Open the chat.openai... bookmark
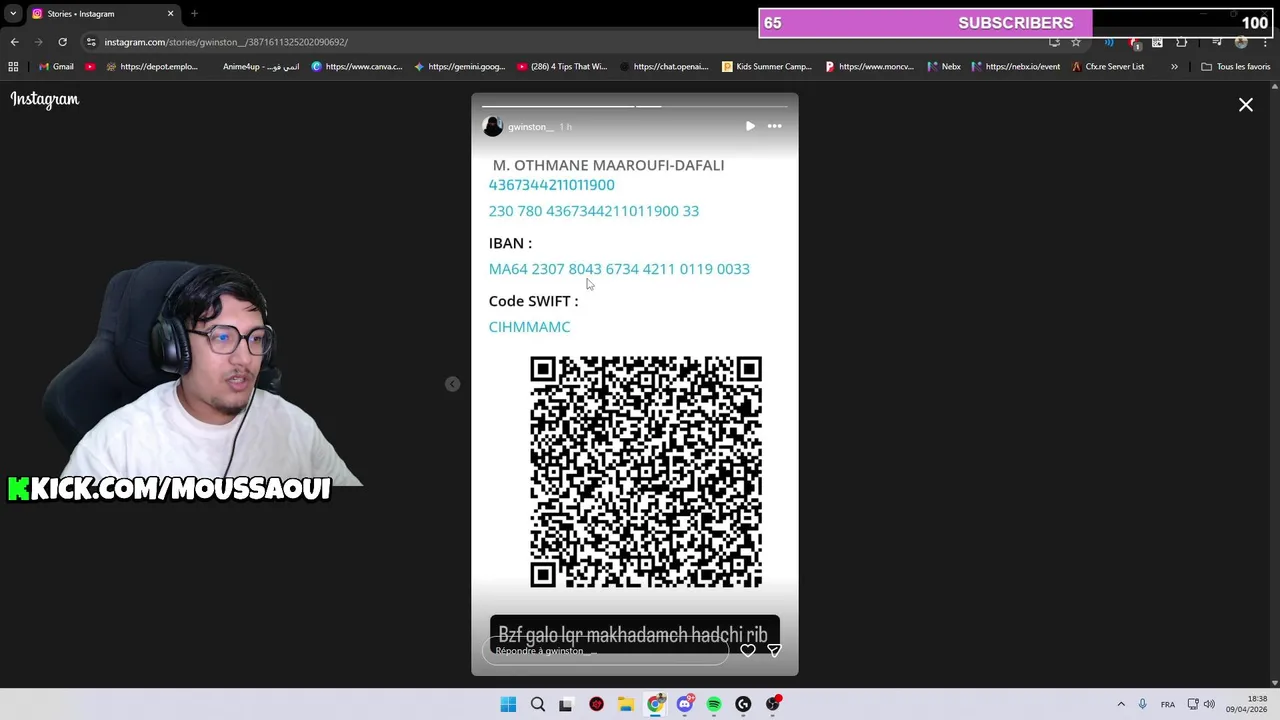The height and width of the screenshot is (720, 1280). pyautogui.click(x=664, y=67)
